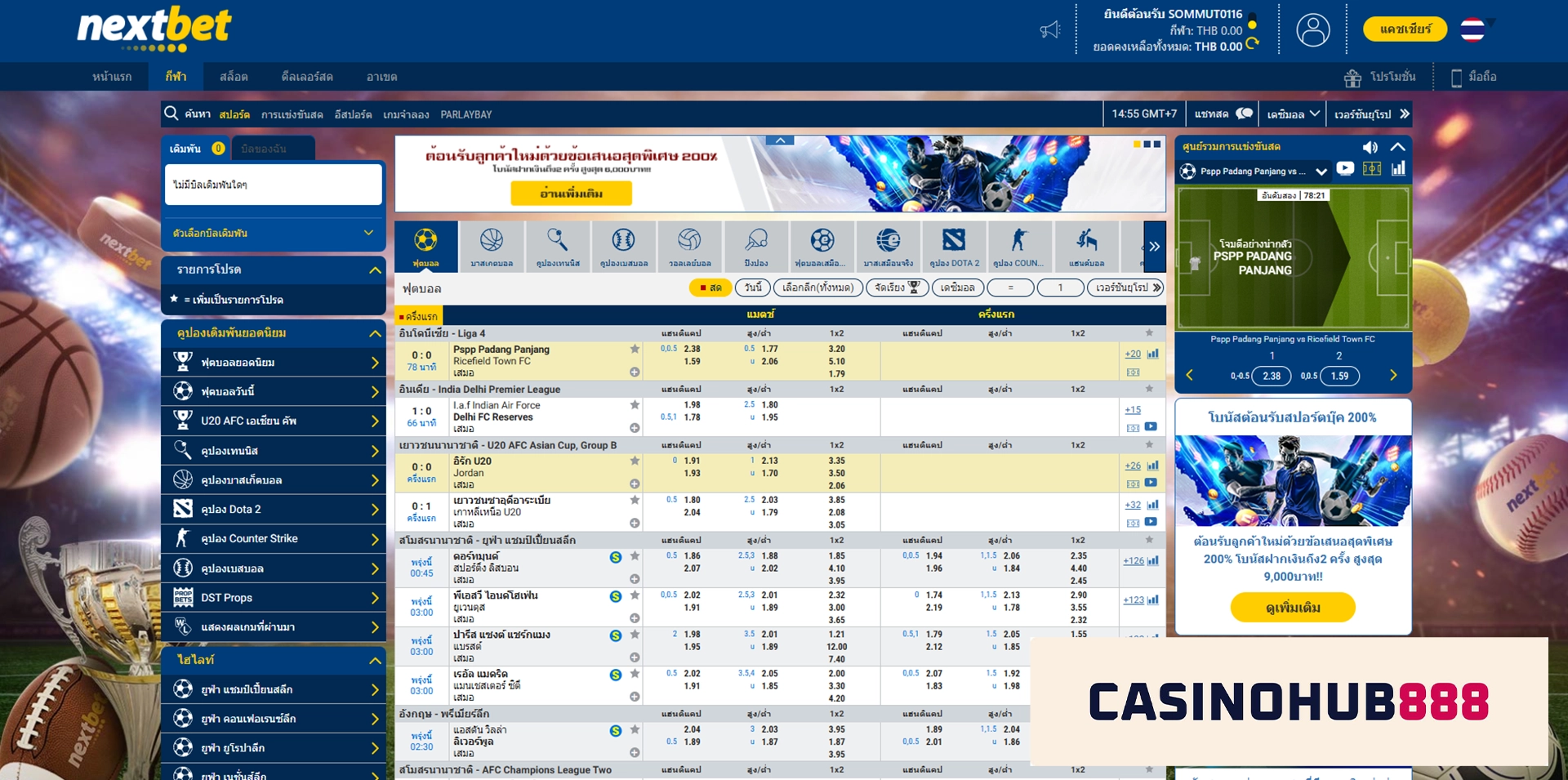The width and height of the screenshot is (1568, 780).
Task: Add Pspp Padang Panjang match to favorites
Action: tap(635, 349)
